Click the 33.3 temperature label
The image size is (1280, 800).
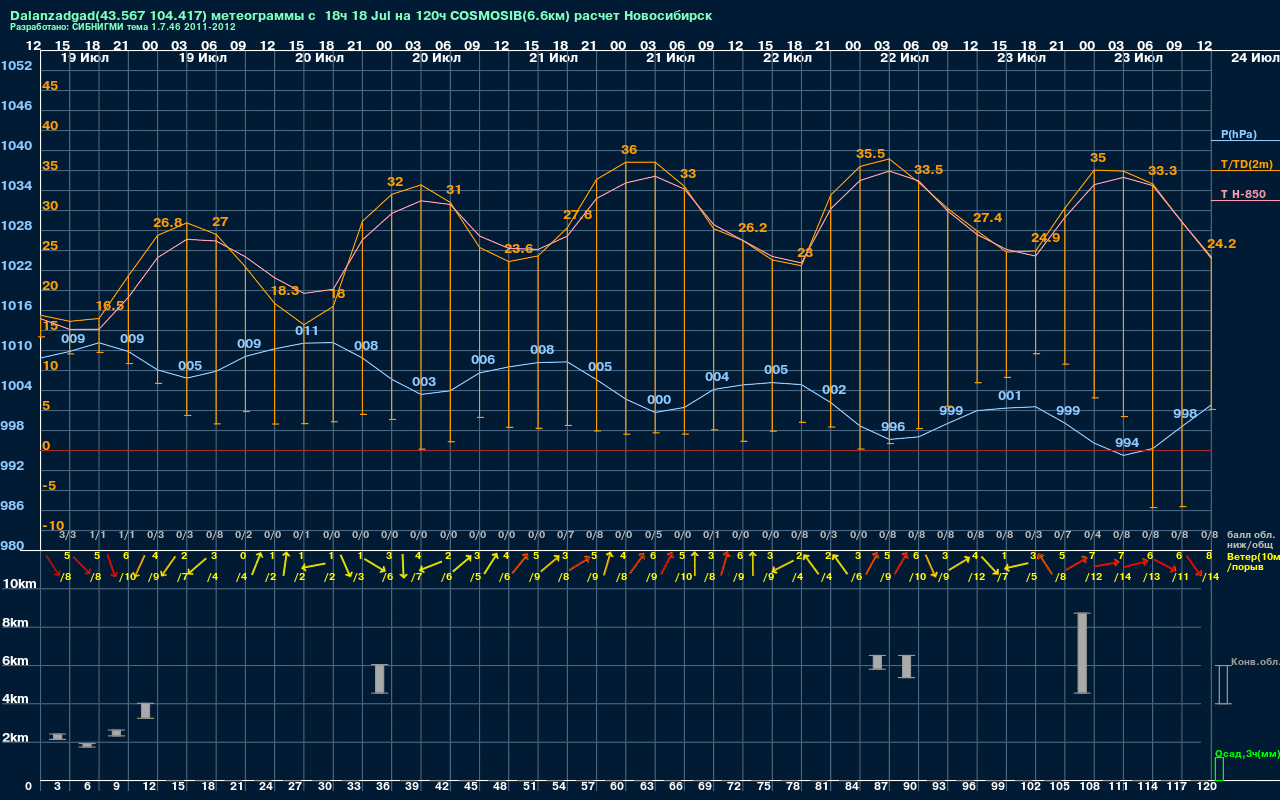click(1162, 171)
